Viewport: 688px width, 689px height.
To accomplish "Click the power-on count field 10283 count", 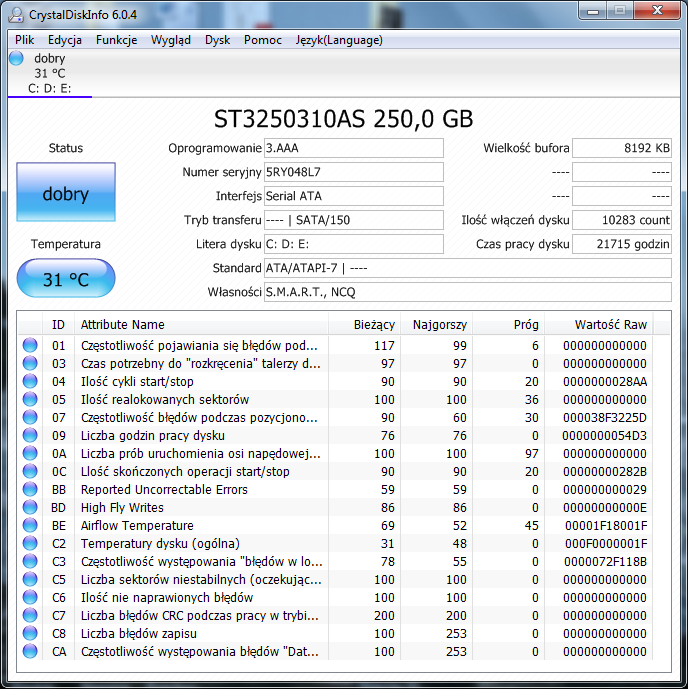I will [x=622, y=220].
